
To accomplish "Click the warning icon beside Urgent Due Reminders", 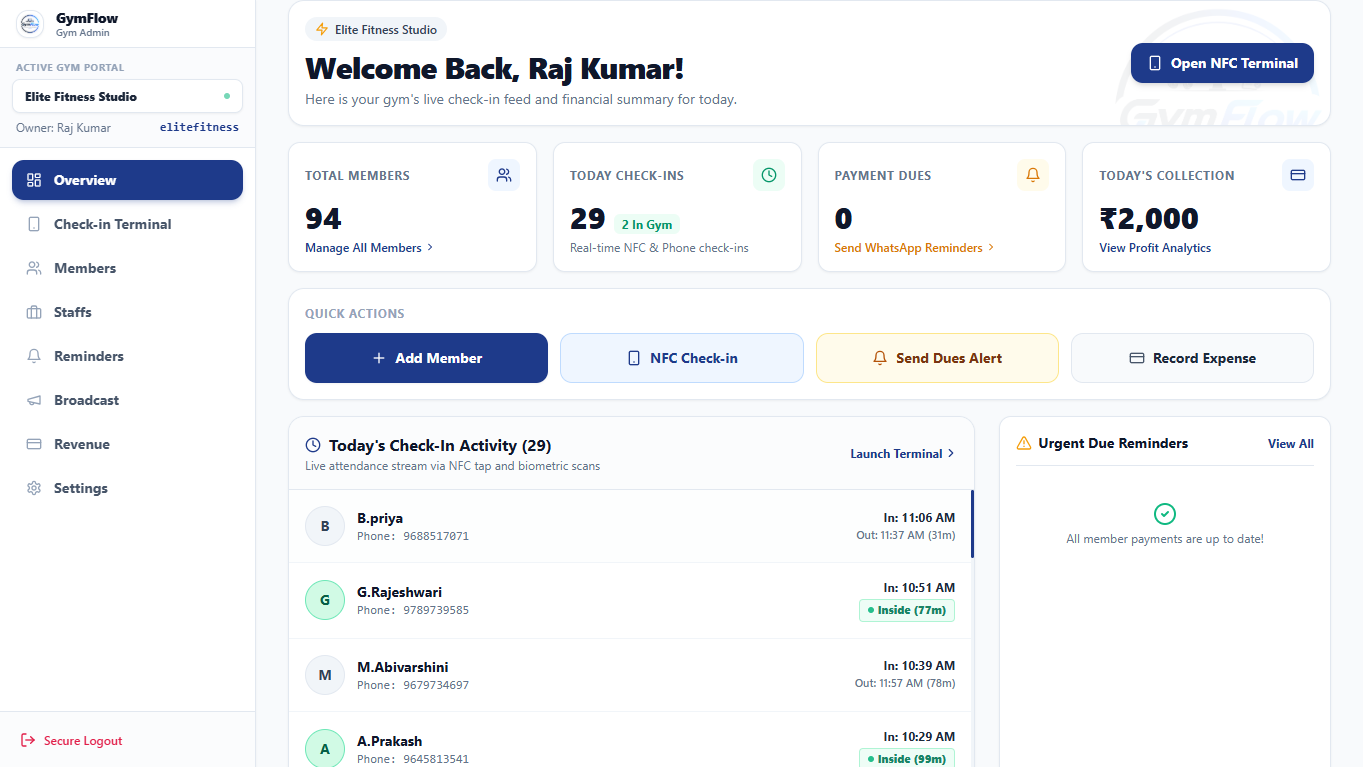I will coord(1024,443).
